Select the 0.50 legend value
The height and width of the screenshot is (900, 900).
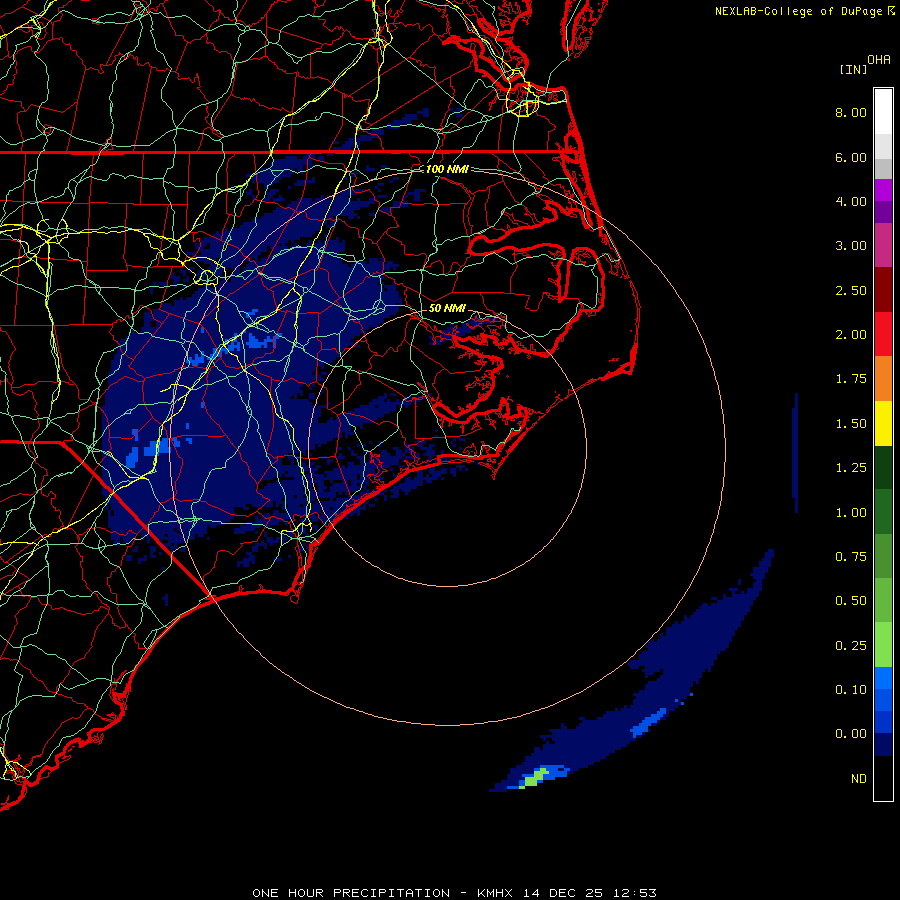[x=851, y=601]
